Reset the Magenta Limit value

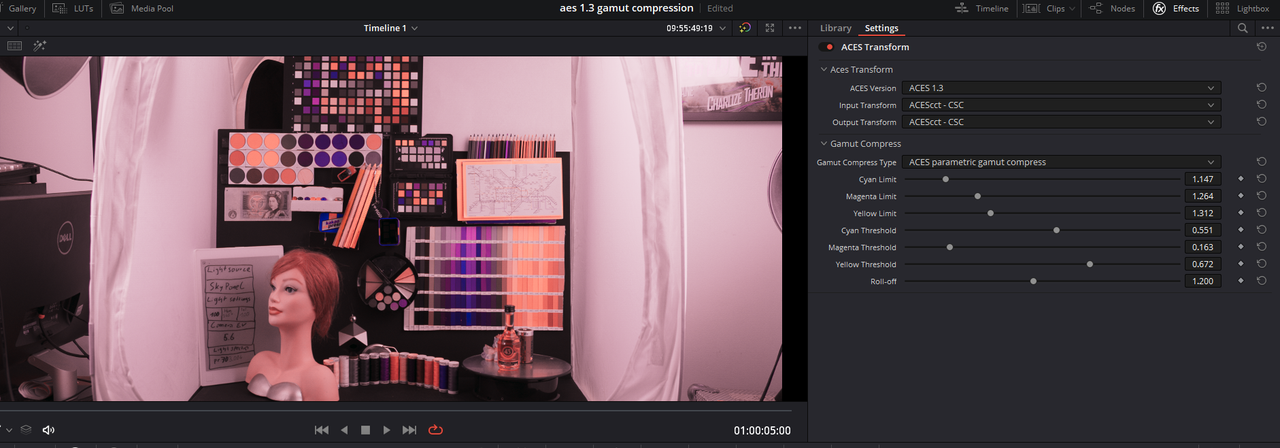pos(1262,196)
